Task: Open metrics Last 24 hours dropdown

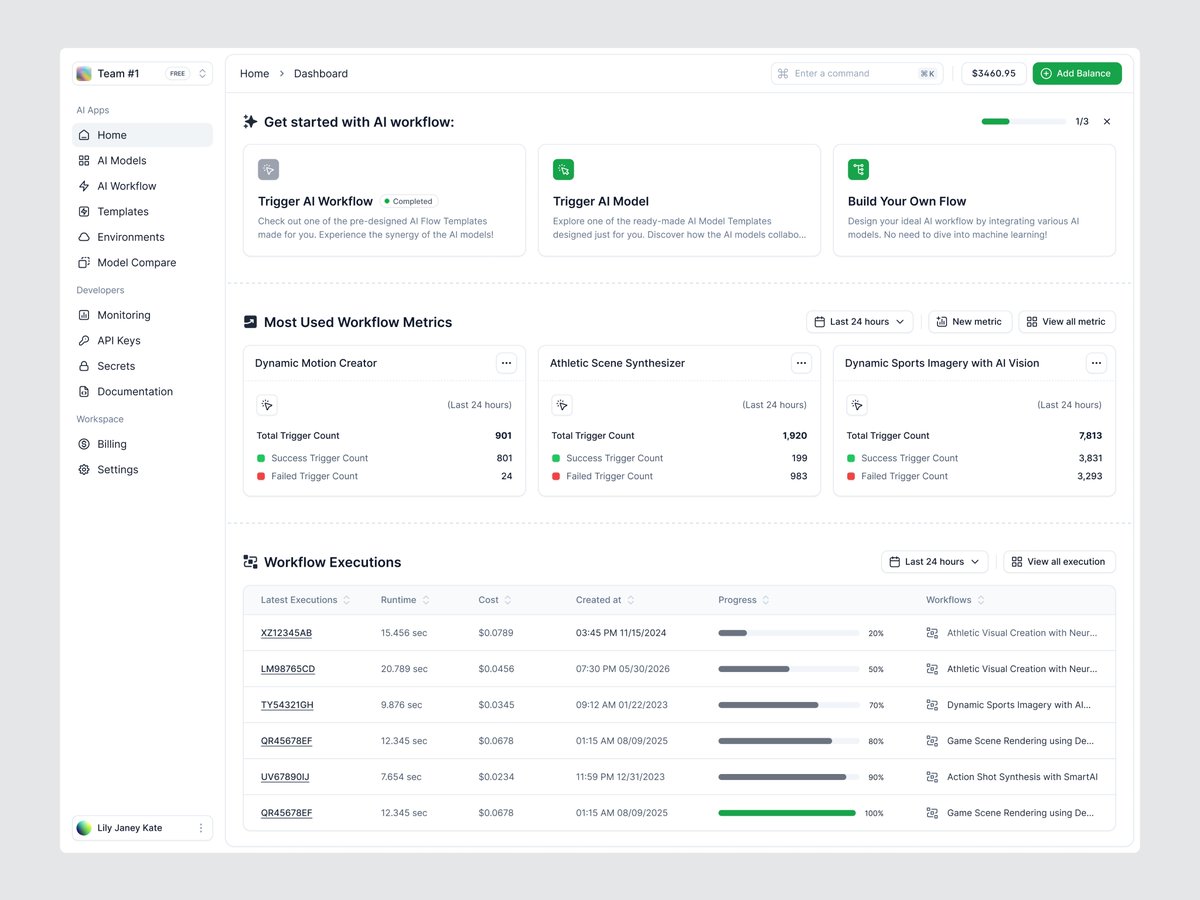Action: coord(860,322)
